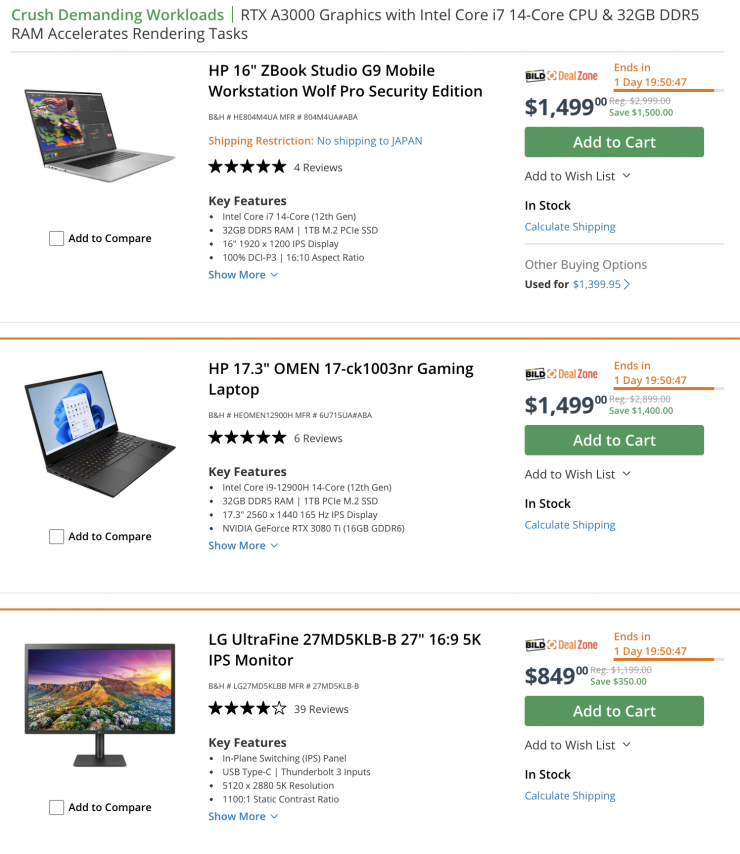Image resolution: width=740 pixels, height=854 pixels.
Task: Open Add to Wish List dropdown for LG monitor
Action: pos(578,745)
